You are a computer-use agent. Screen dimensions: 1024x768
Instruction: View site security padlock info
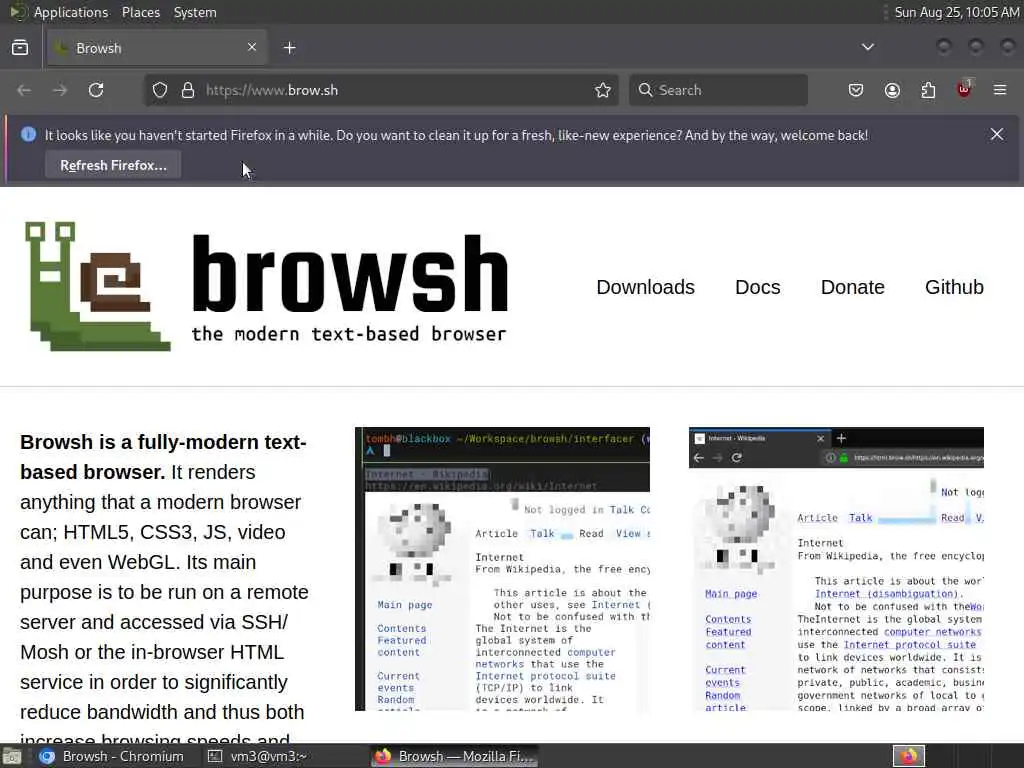click(188, 90)
